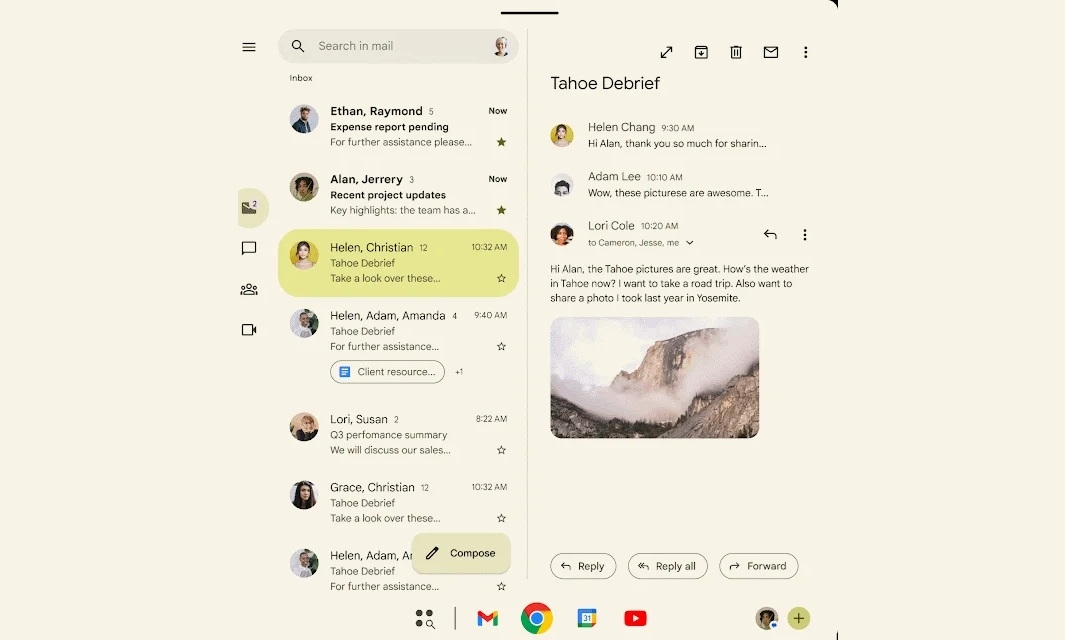Star the Helen, Adam, Amanda email
This screenshot has height=640, width=1065.
[x=501, y=346]
